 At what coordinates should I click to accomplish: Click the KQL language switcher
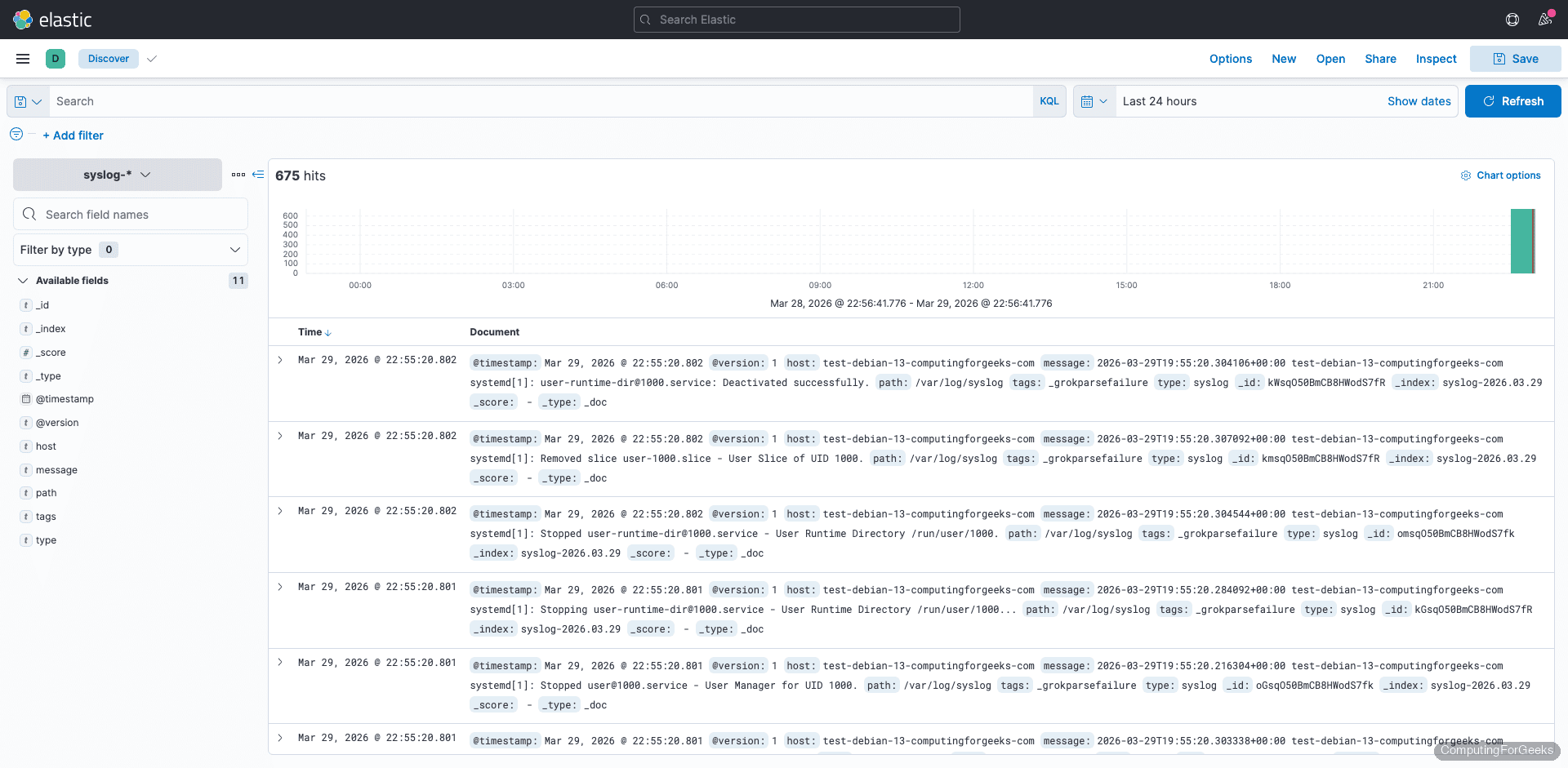click(x=1049, y=100)
